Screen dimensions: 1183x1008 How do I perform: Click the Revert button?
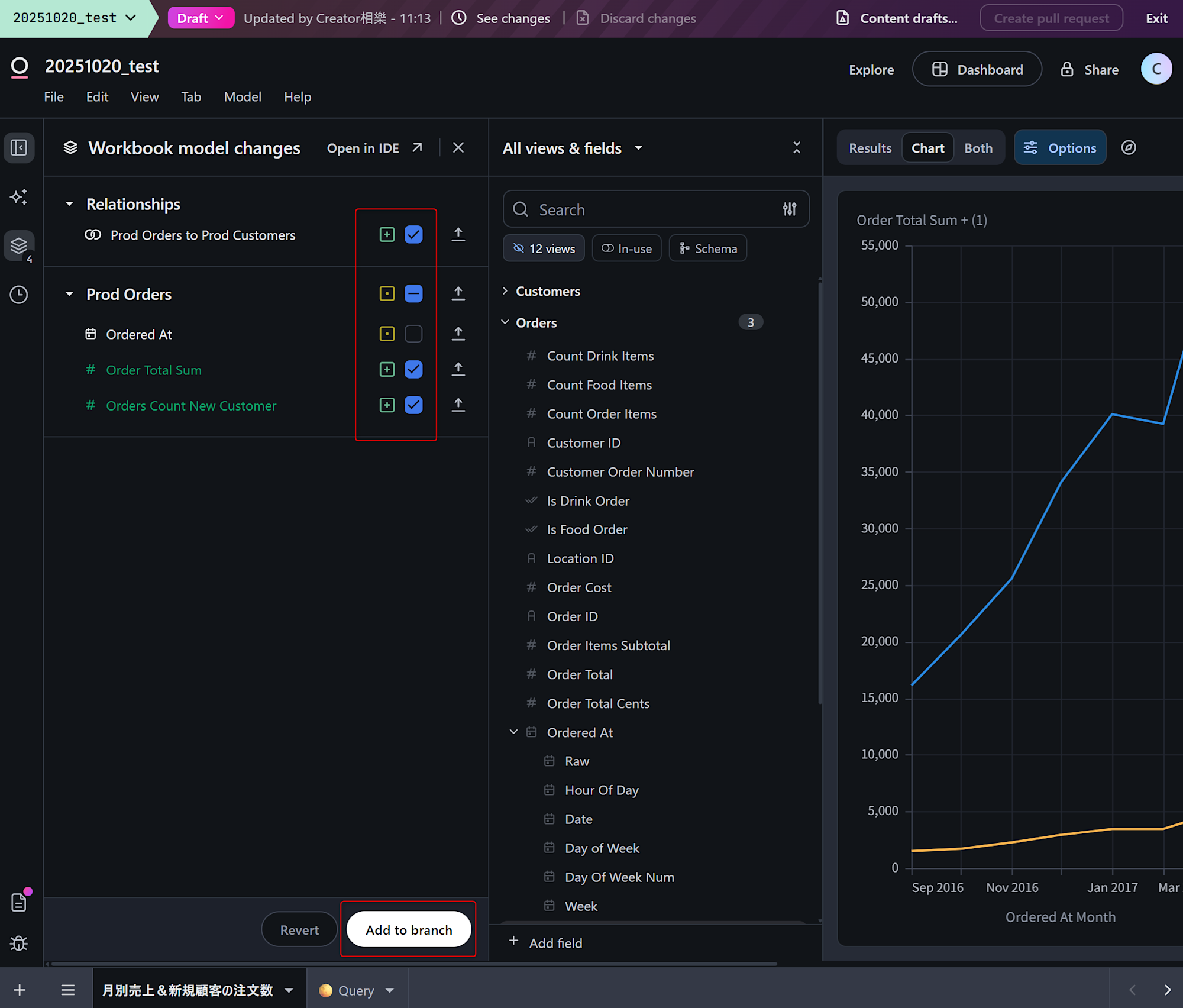point(299,930)
